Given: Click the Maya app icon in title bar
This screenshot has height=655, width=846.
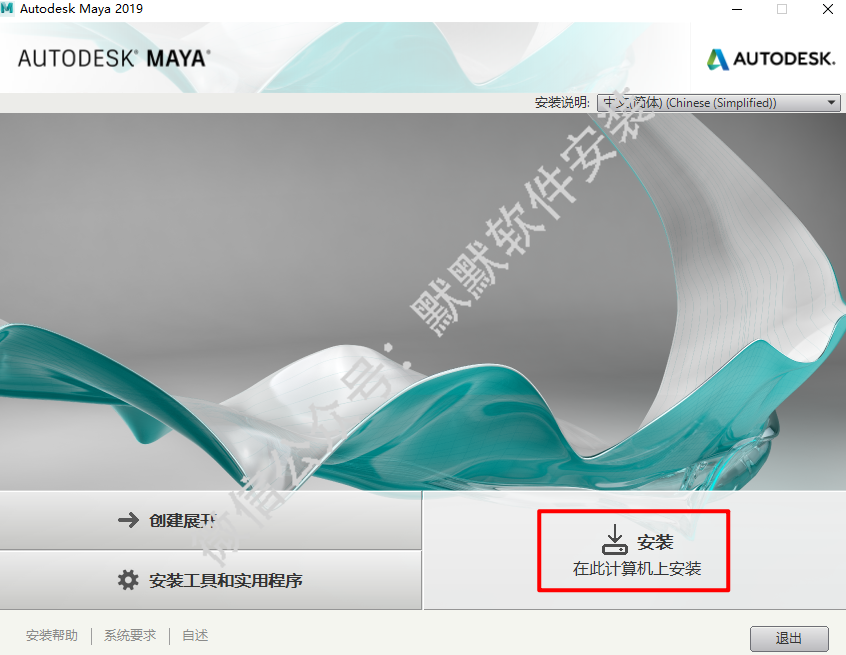Looking at the screenshot, I should [7, 9].
